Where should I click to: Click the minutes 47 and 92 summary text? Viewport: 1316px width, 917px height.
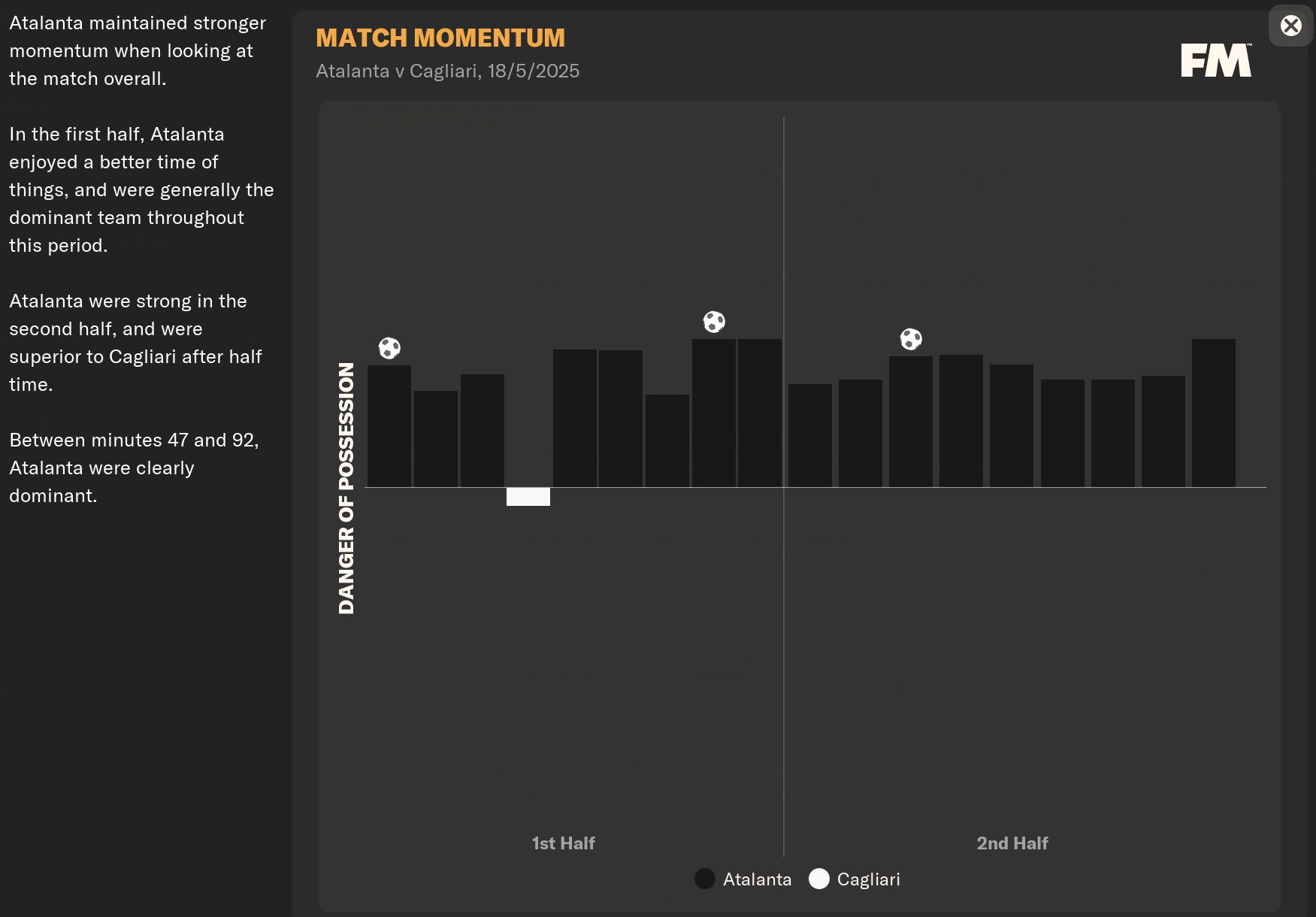tap(134, 468)
